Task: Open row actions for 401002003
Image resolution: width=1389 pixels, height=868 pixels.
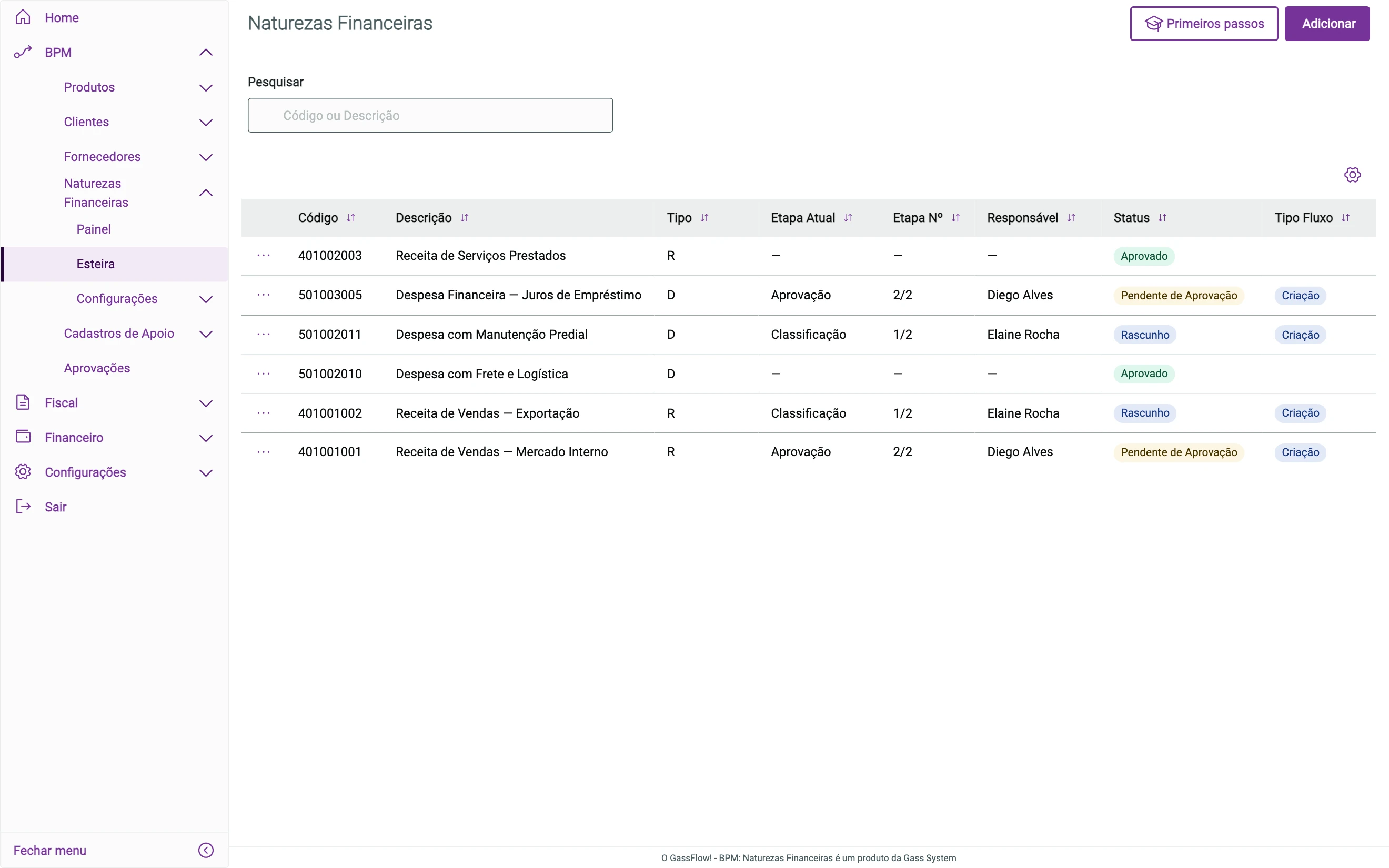Action: pos(264,256)
